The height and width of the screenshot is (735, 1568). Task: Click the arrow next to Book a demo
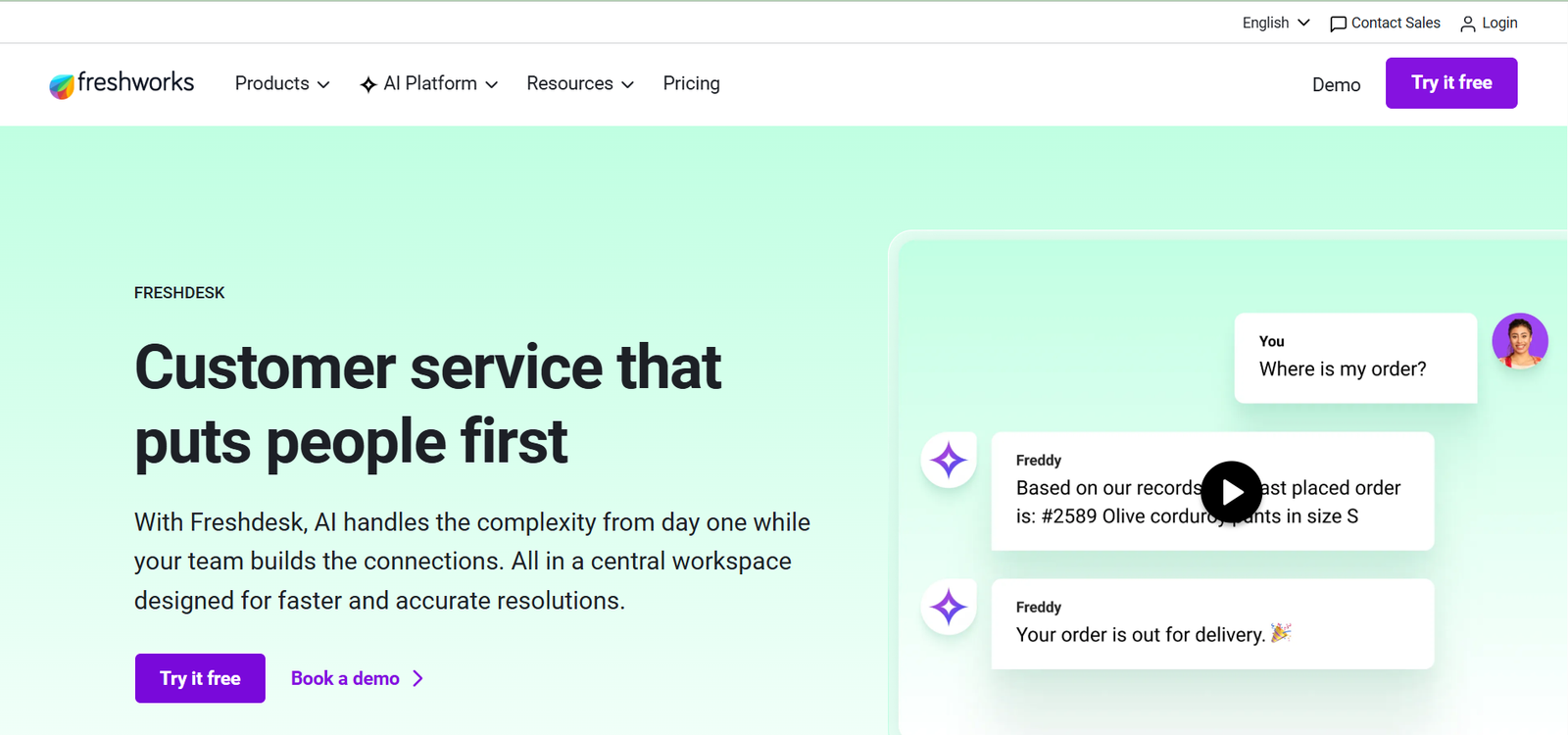[418, 678]
